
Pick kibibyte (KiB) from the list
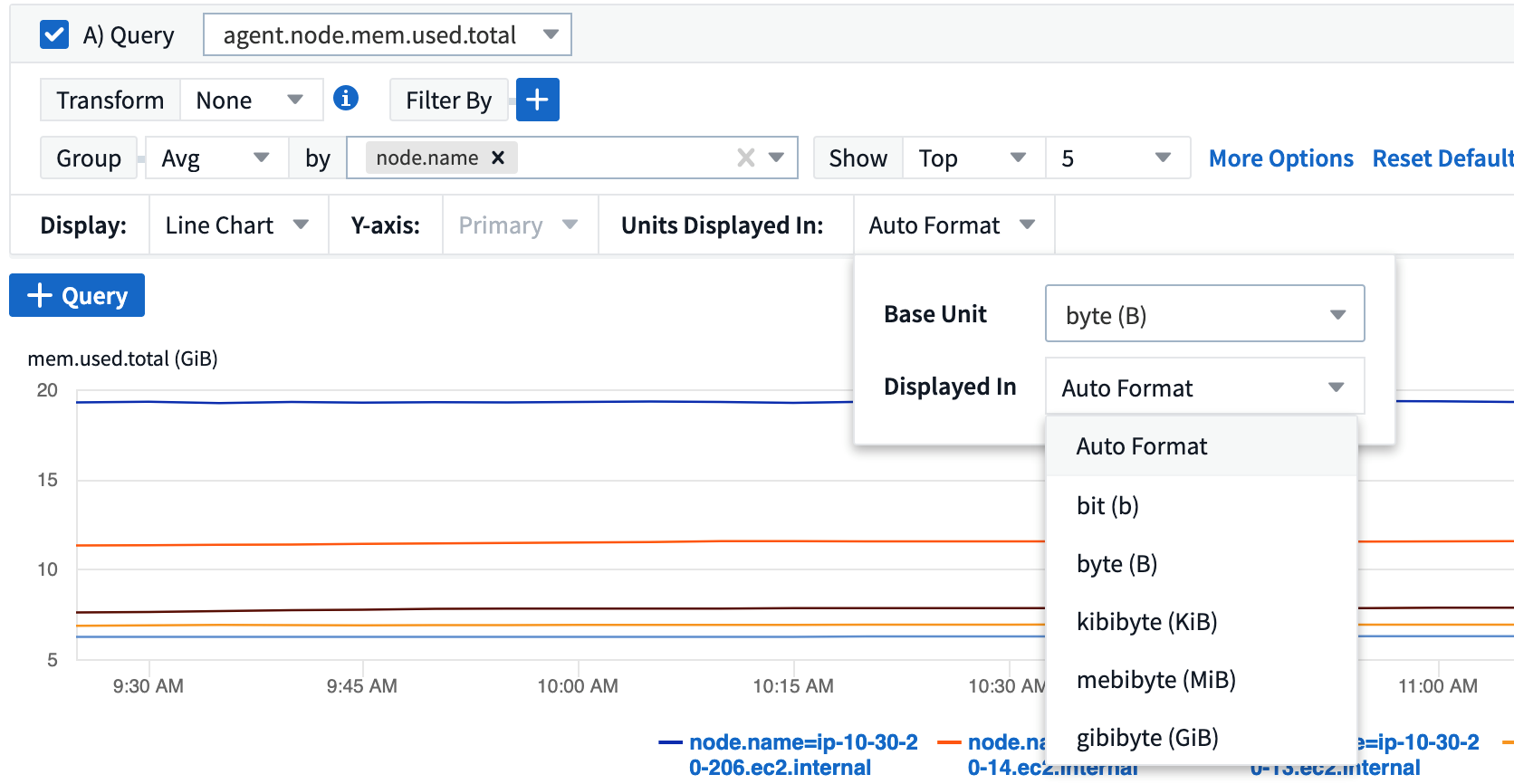click(x=1146, y=622)
